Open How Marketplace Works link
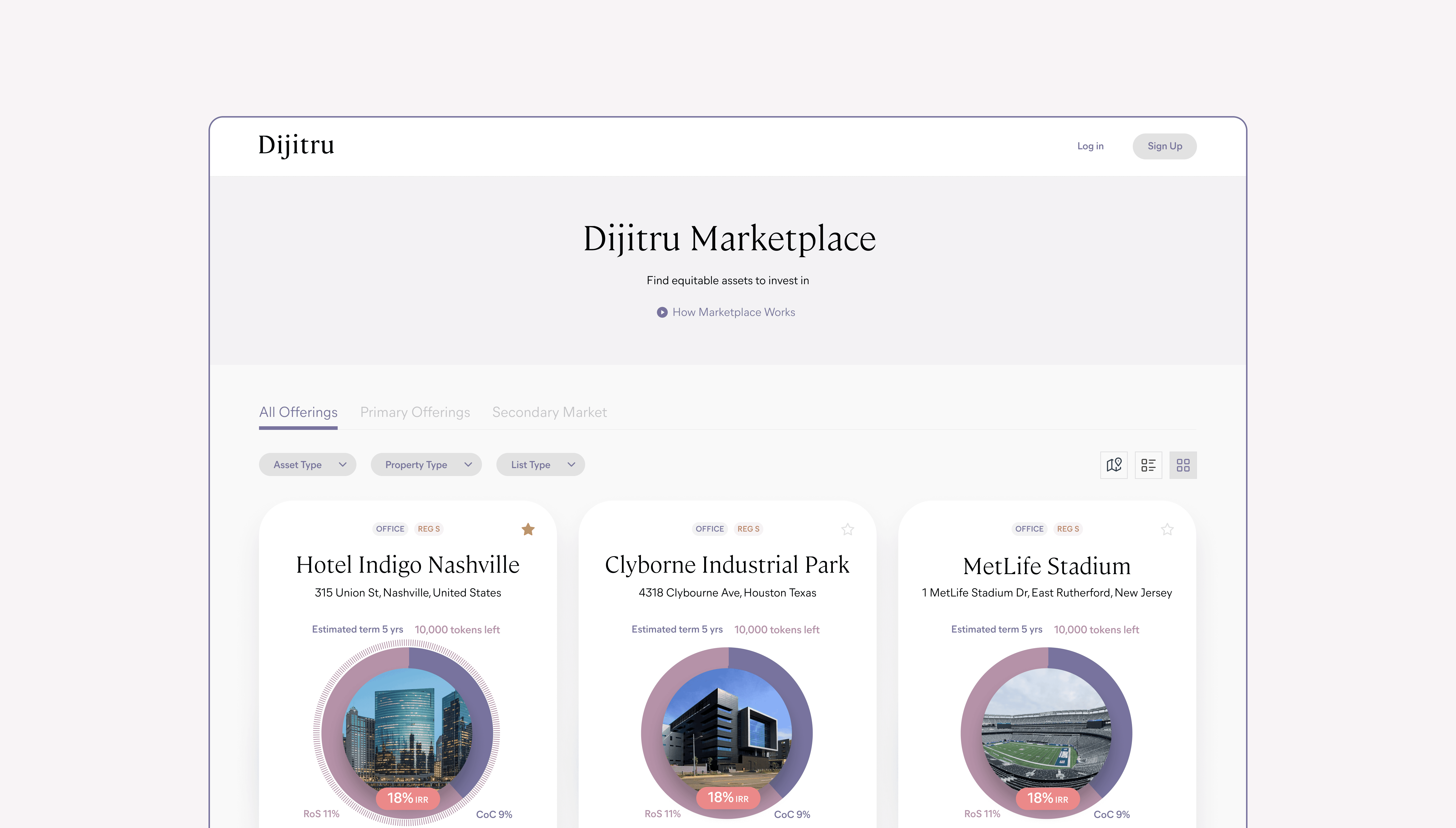The height and width of the screenshot is (828, 1456). click(734, 312)
